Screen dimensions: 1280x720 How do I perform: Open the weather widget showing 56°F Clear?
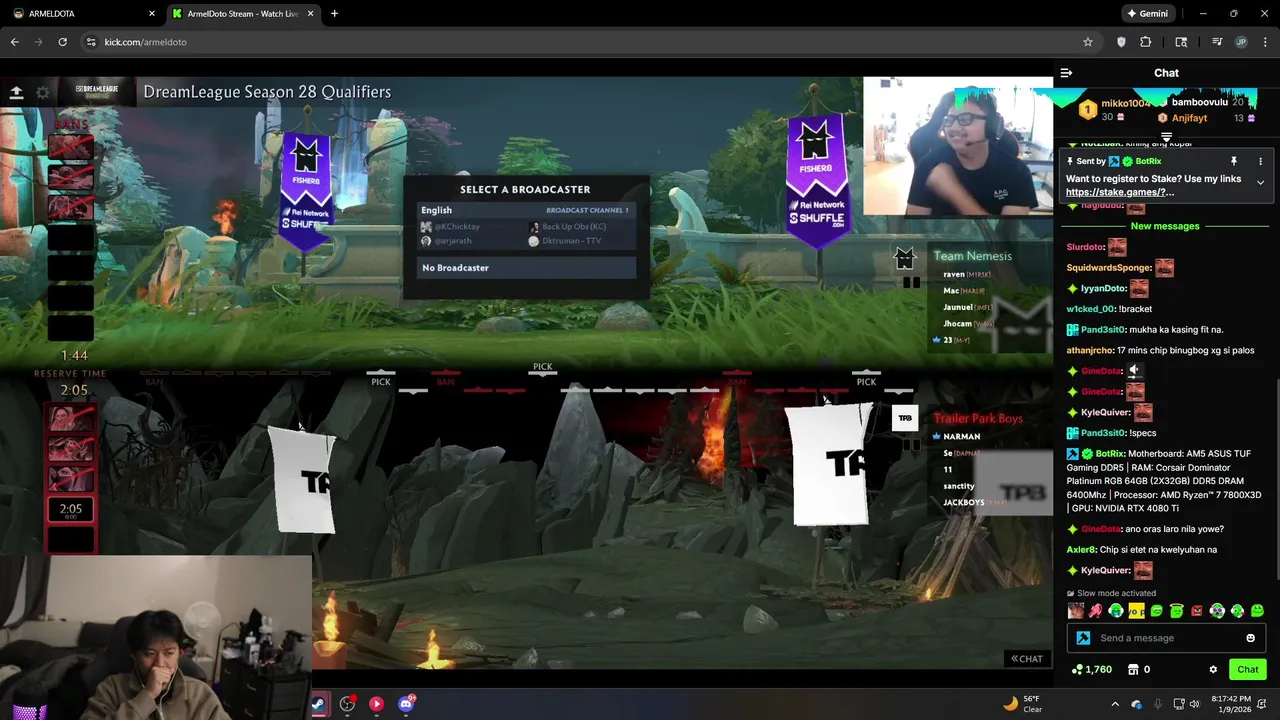click(1021, 704)
